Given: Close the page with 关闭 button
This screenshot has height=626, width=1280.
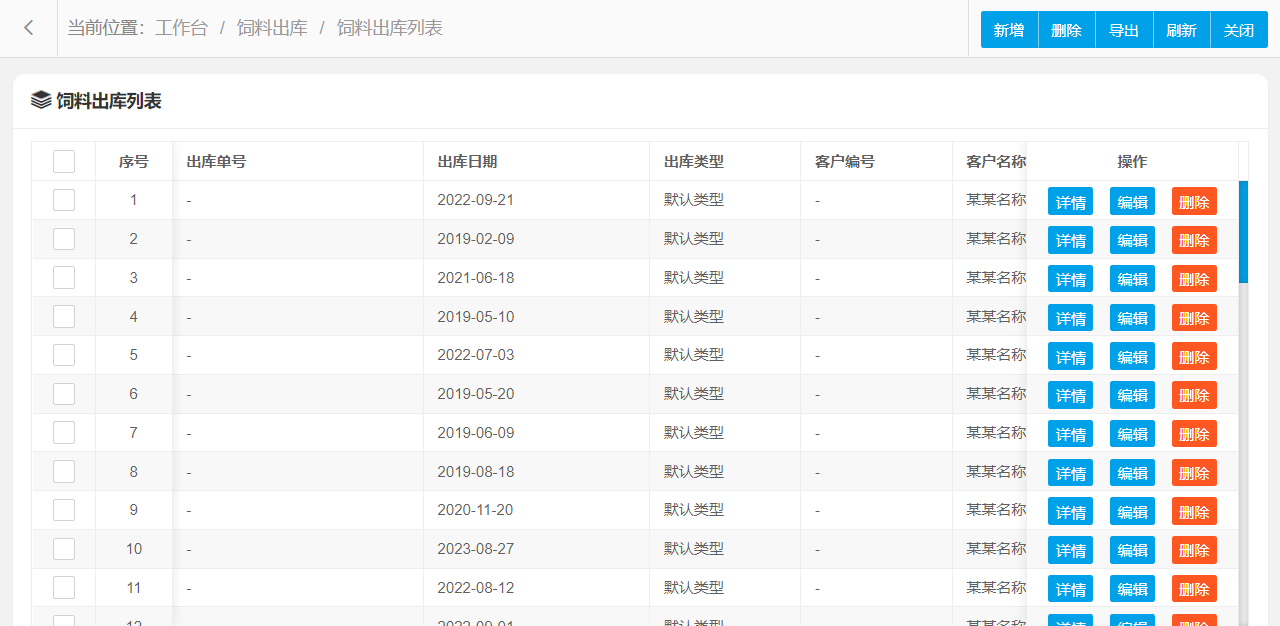Looking at the screenshot, I should [1239, 30].
